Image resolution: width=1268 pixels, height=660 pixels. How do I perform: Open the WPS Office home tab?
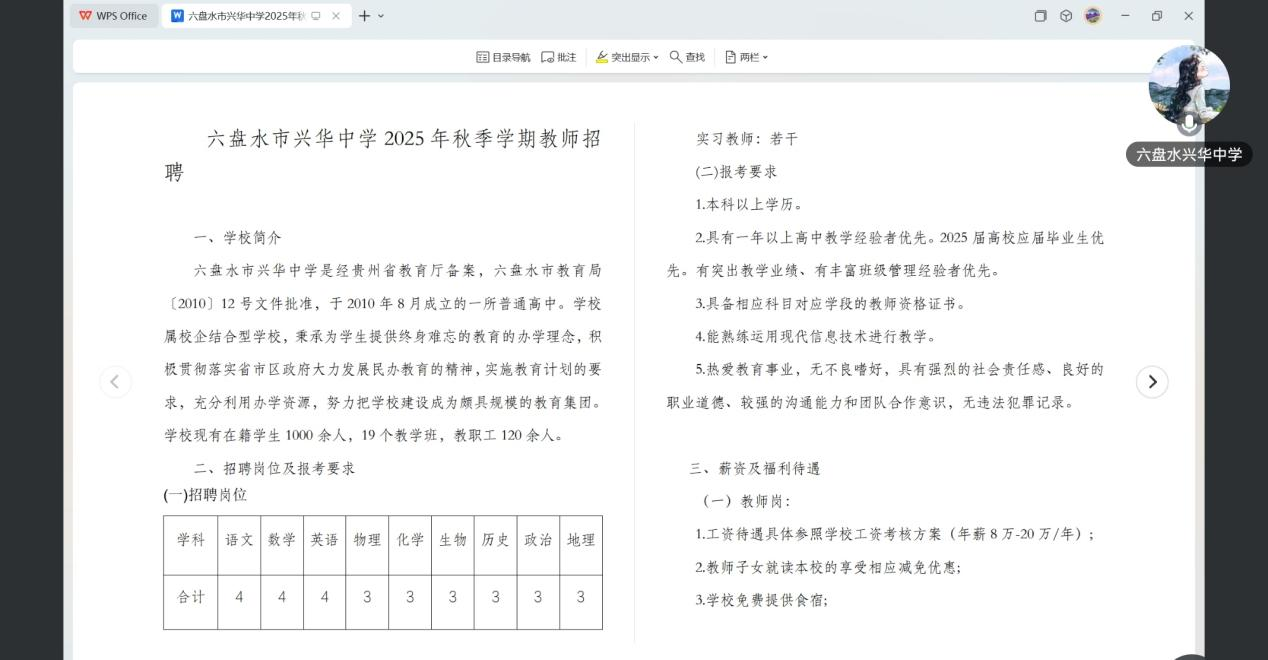(x=113, y=16)
